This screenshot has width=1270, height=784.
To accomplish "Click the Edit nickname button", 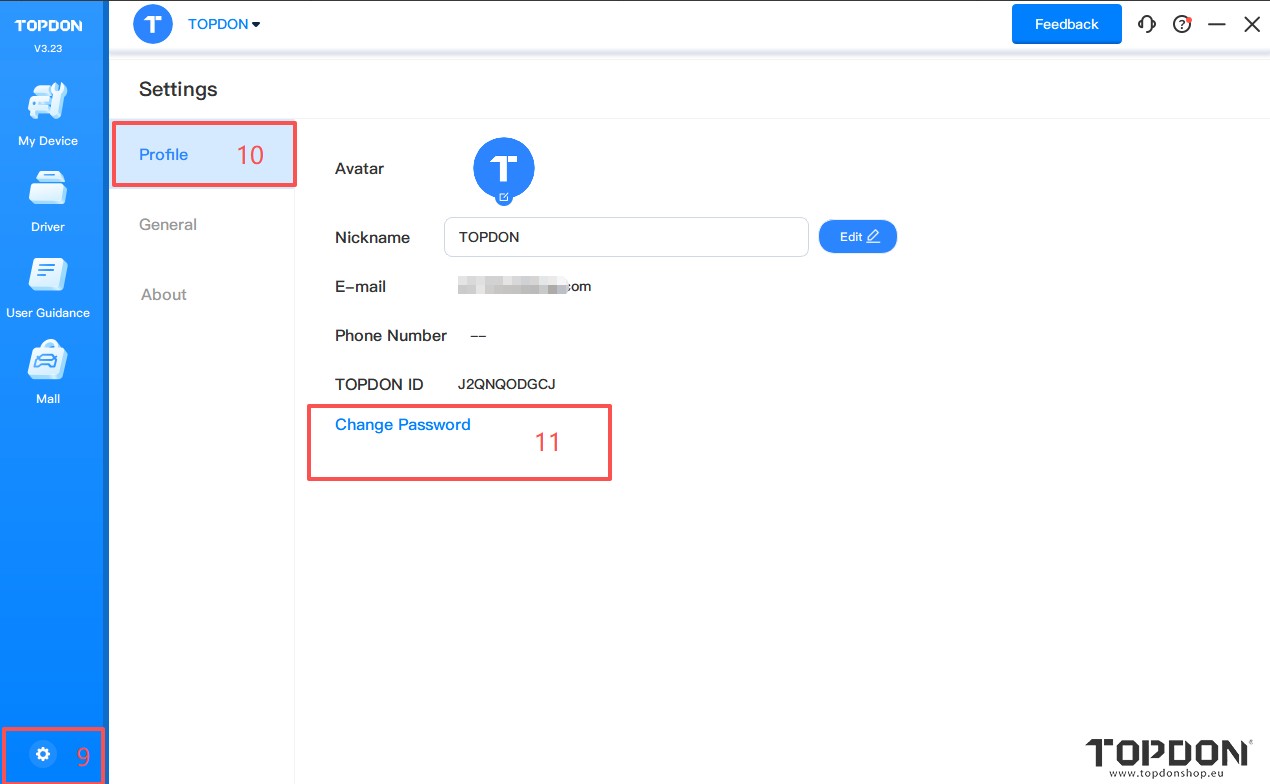I will click(858, 237).
